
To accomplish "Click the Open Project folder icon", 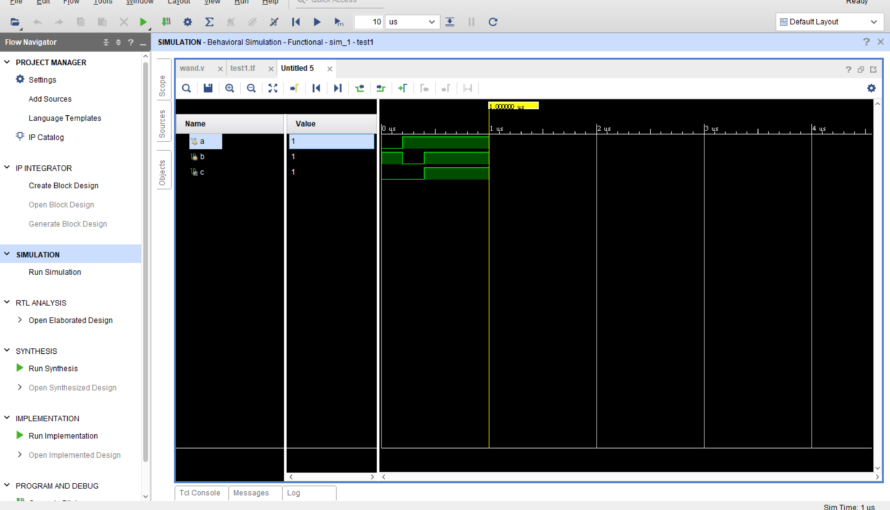I will coord(15,22).
